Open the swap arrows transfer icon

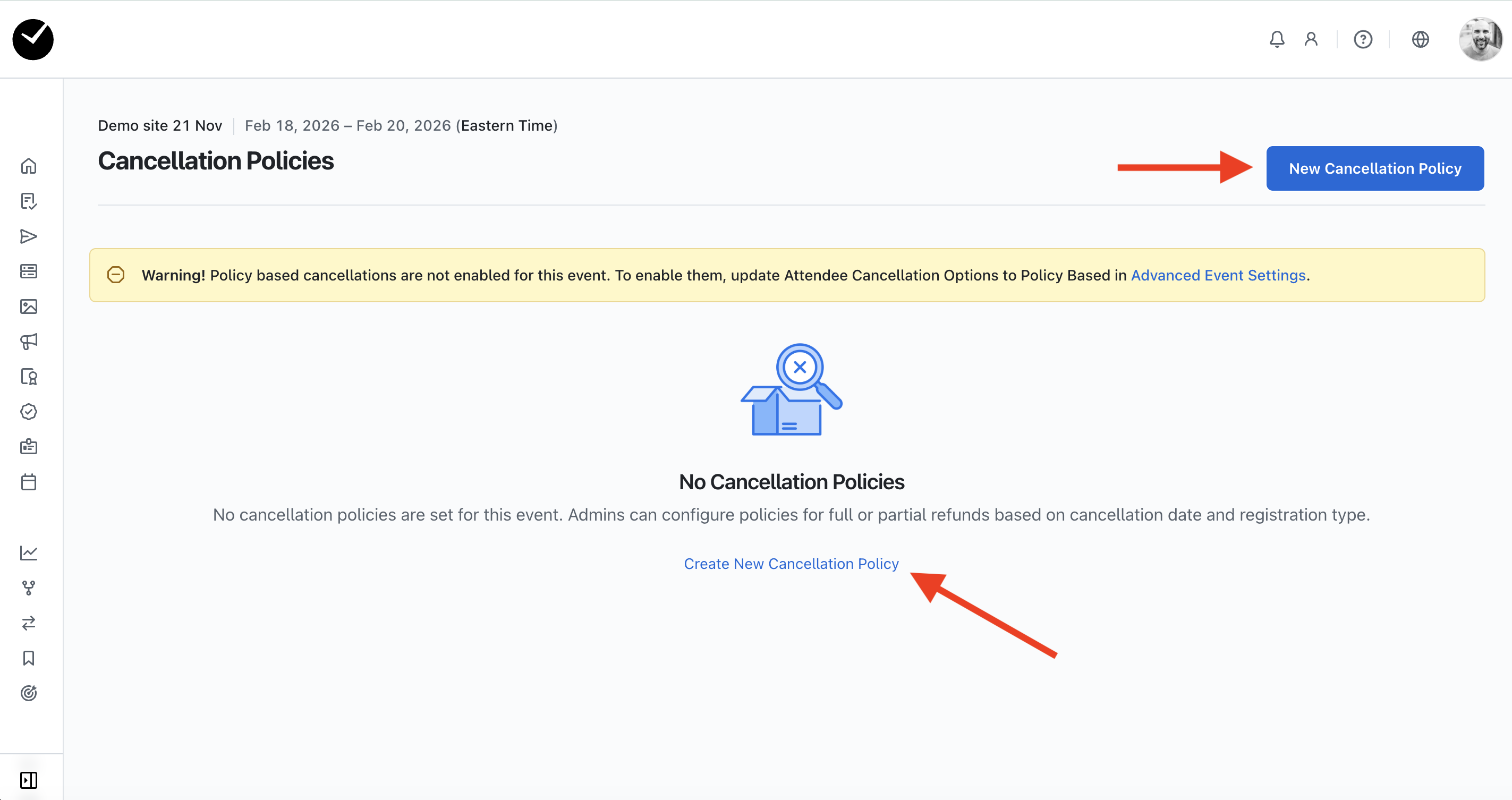[28, 623]
